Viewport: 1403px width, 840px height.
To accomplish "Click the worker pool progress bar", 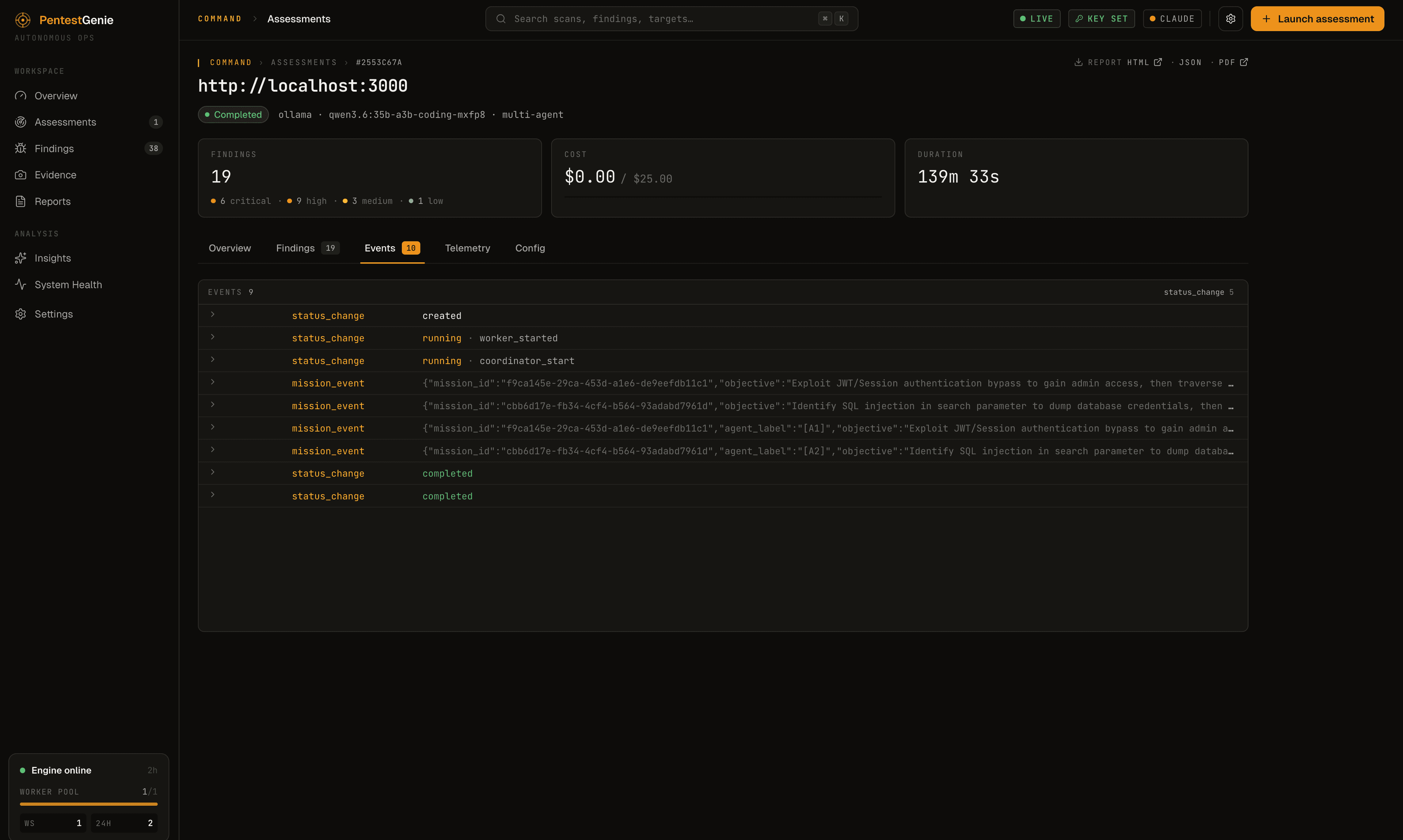I will pyautogui.click(x=89, y=804).
